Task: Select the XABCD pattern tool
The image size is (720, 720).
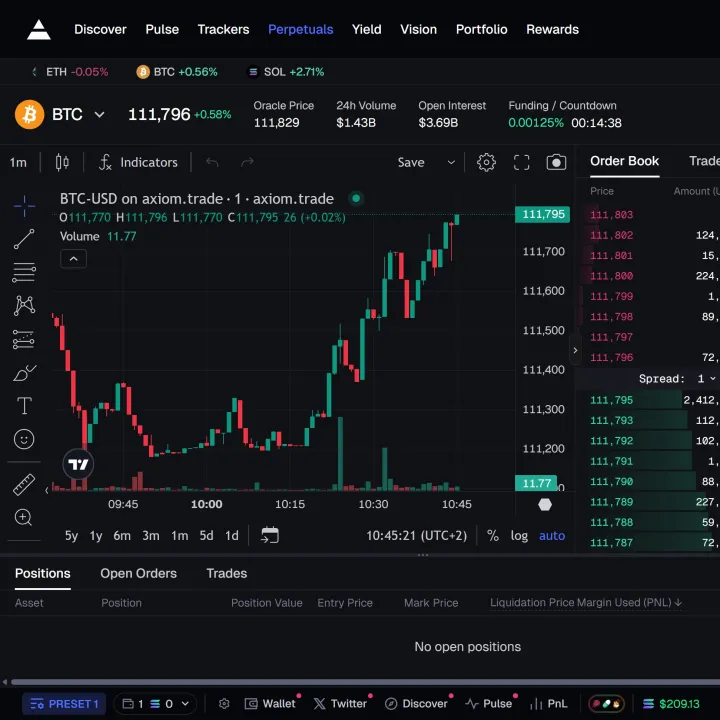Action: tap(24, 305)
